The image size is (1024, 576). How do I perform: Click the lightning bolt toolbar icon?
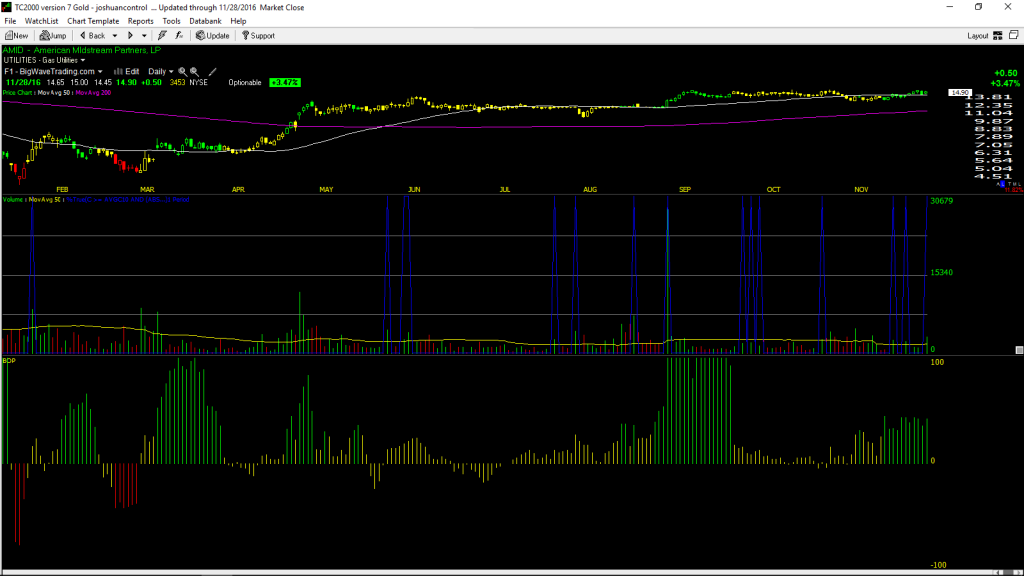click(x=162, y=36)
